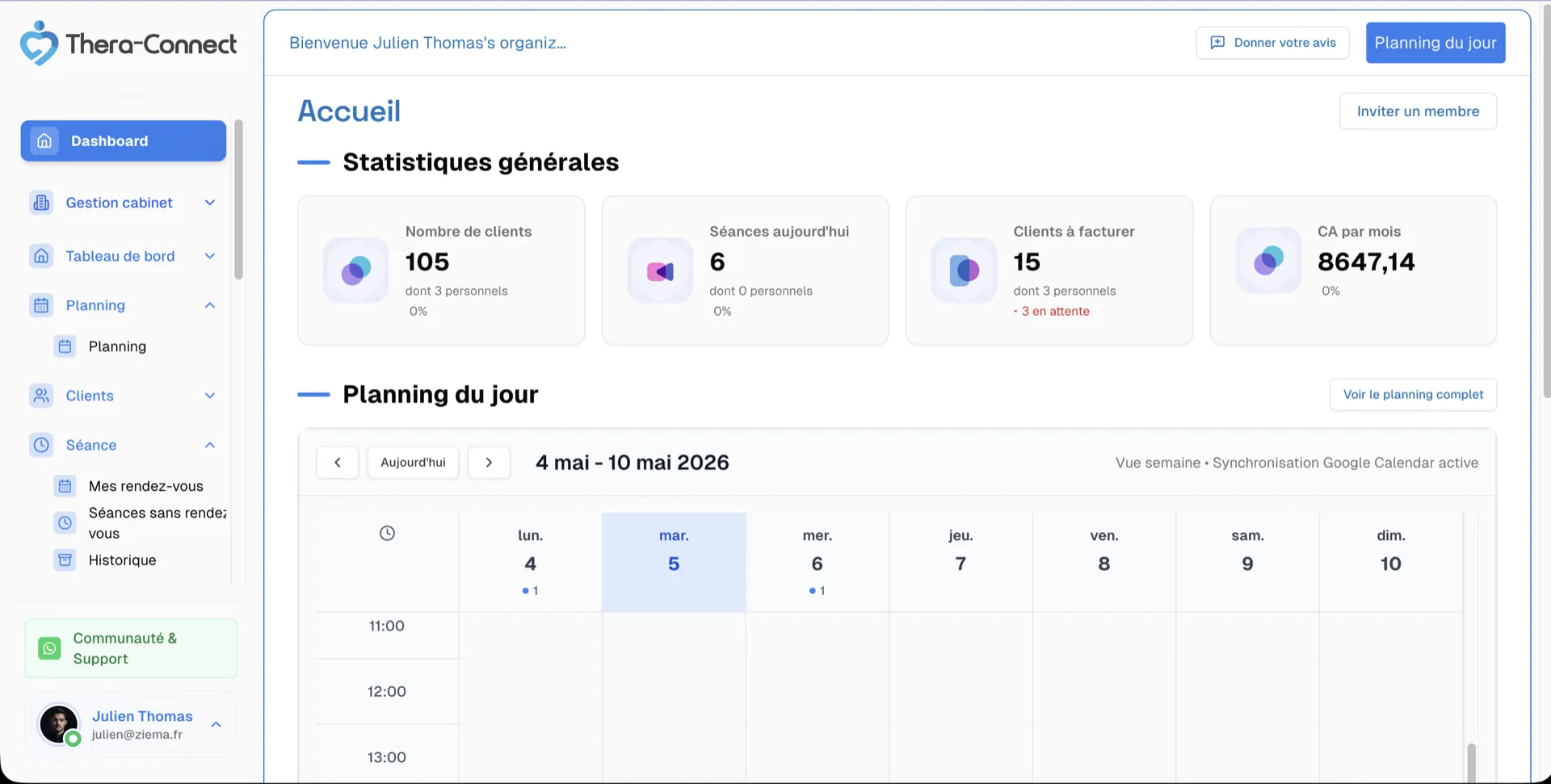The width and height of the screenshot is (1551, 784).
Task: Click the Historique archive icon
Action: tap(65, 560)
